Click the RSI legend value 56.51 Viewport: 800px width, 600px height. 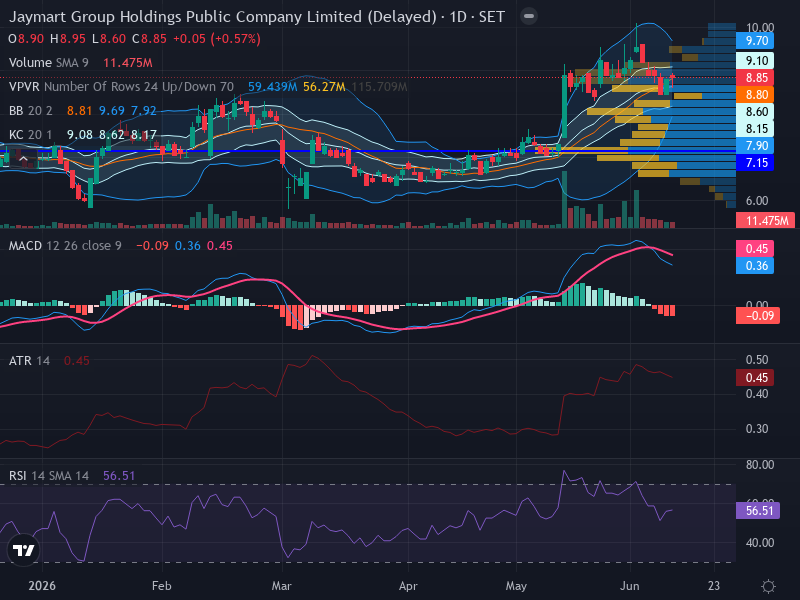119,476
